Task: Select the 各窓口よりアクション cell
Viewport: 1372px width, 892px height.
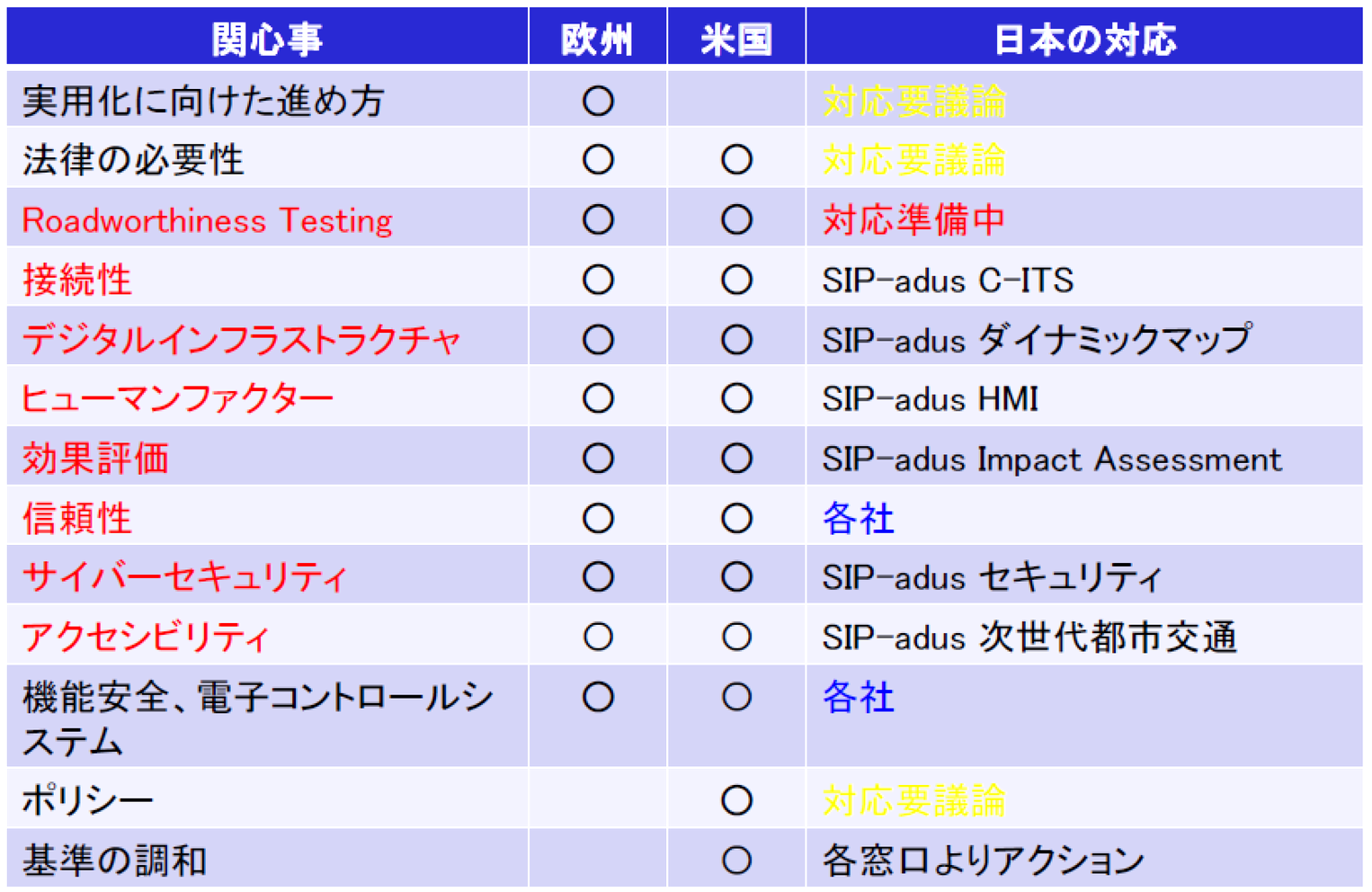Action: pyautogui.click(x=983, y=861)
